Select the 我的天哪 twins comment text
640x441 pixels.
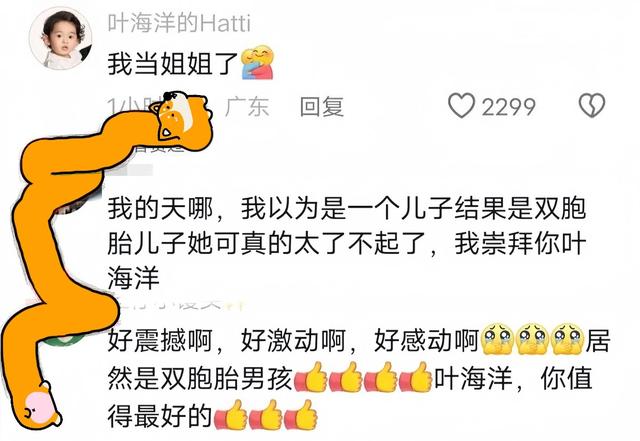click(x=347, y=244)
